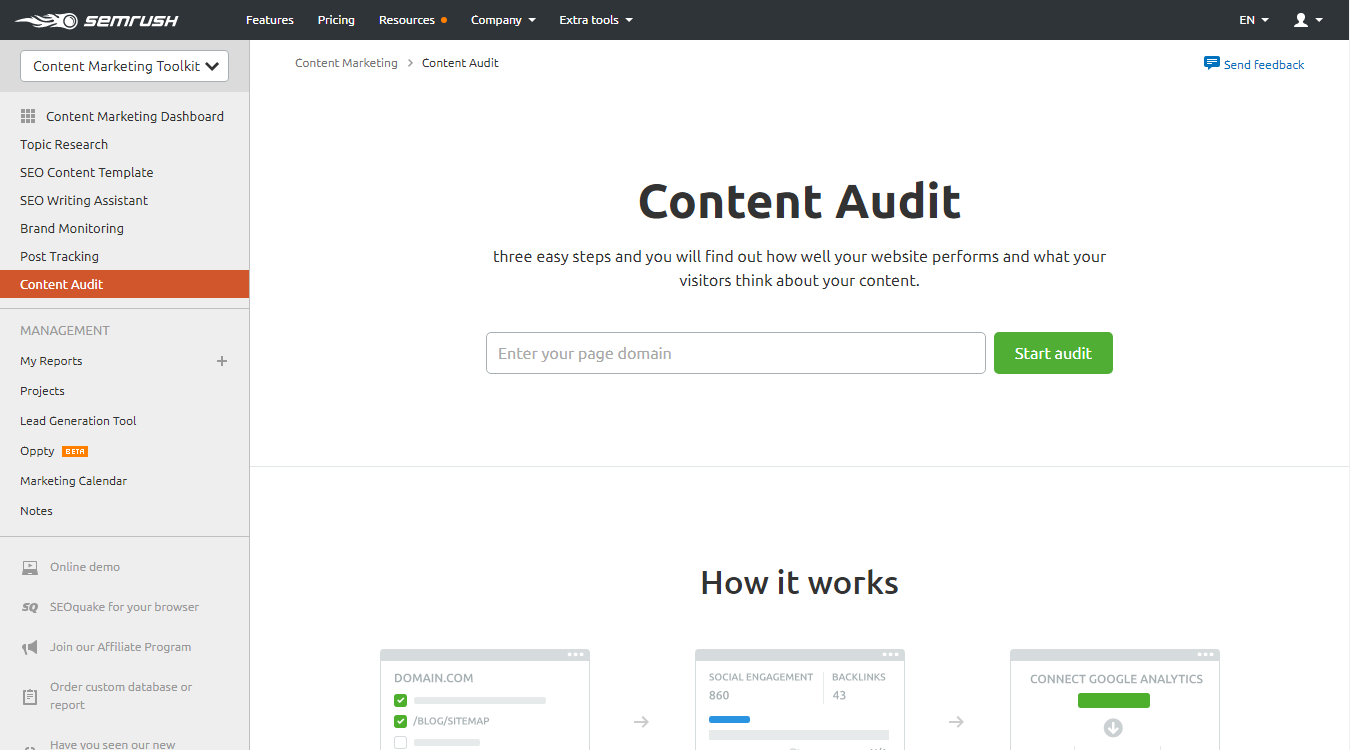The image size is (1350, 750).
Task: Click the Backlinks value 43
Action: (839, 695)
